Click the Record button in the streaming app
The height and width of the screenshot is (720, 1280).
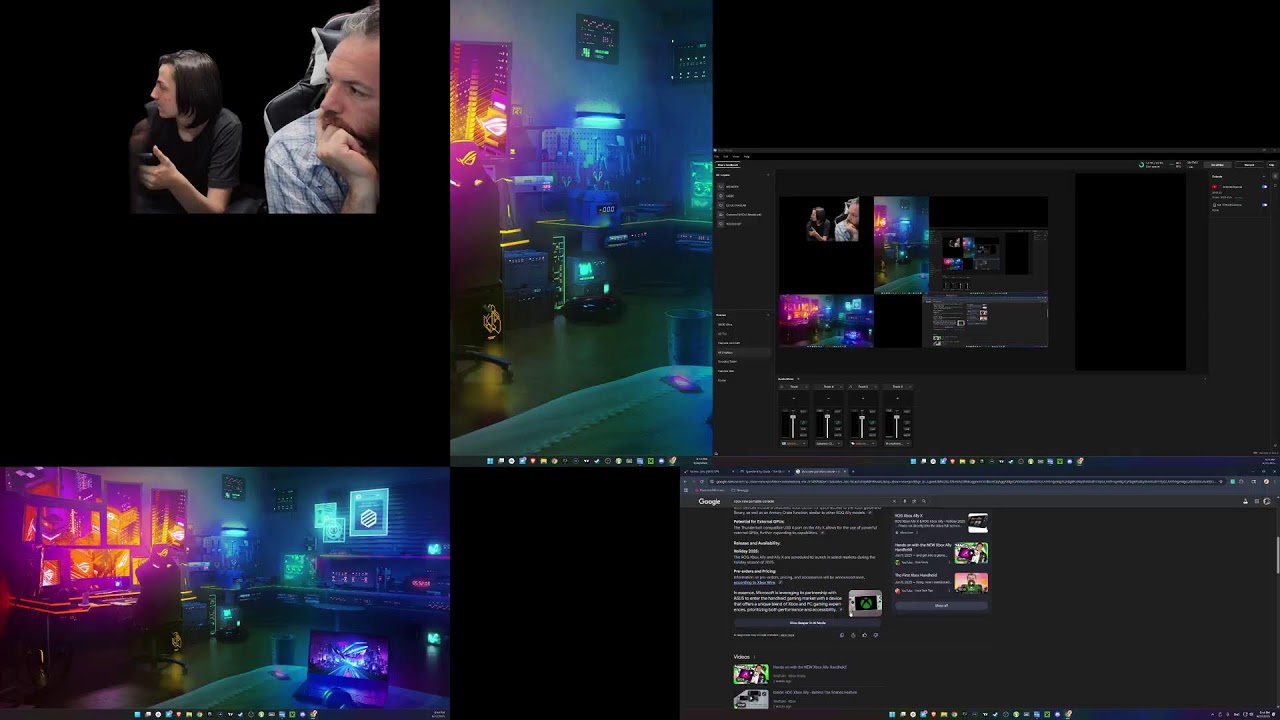(1249, 165)
